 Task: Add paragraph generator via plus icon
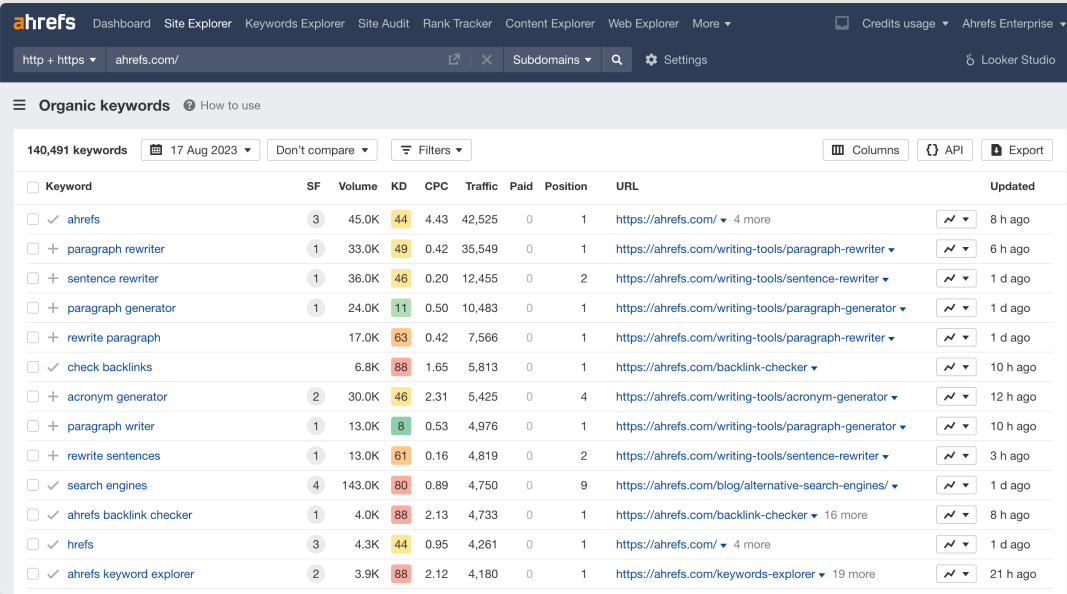click(x=53, y=308)
